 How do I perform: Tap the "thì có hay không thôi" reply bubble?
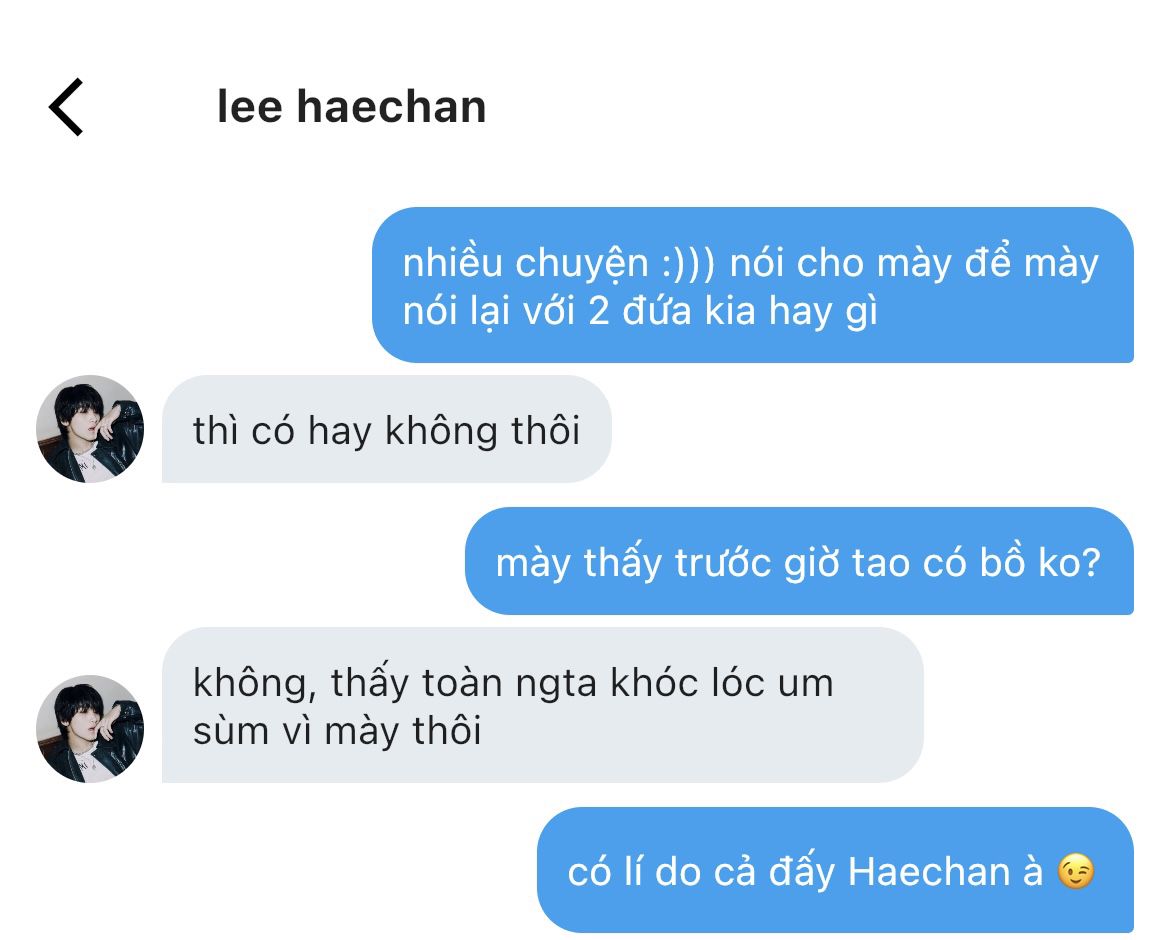(x=386, y=429)
